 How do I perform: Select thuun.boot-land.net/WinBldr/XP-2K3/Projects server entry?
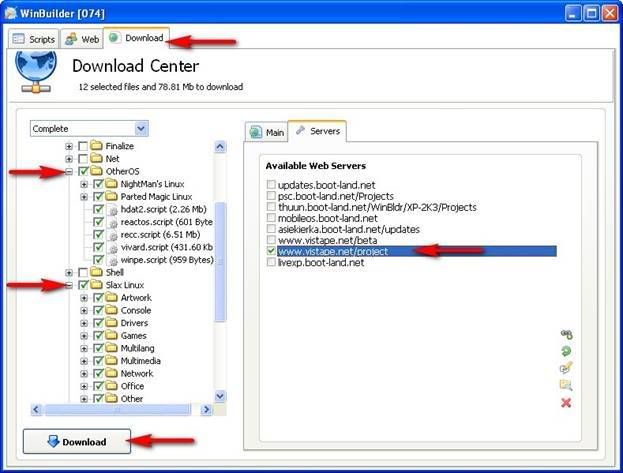coord(377,207)
